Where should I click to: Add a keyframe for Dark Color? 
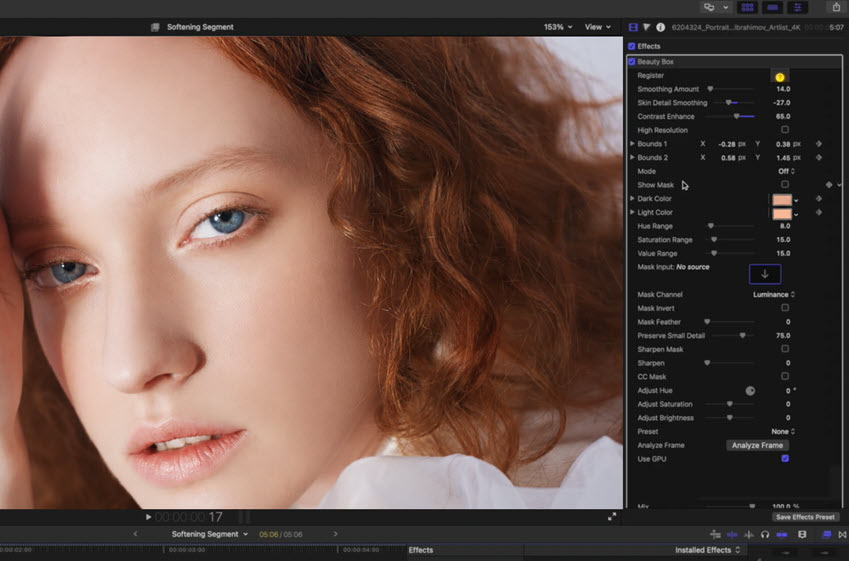tap(819, 198)
